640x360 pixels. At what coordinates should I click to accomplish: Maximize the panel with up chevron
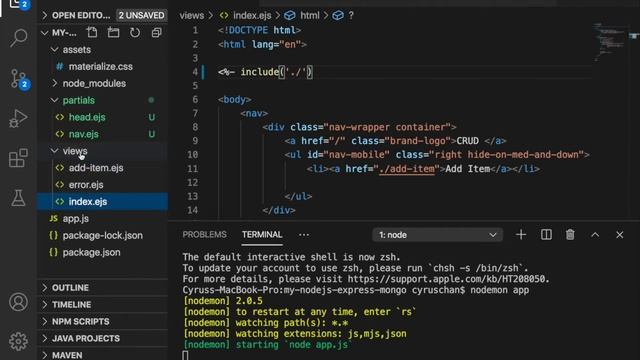(x=595, y=235)
